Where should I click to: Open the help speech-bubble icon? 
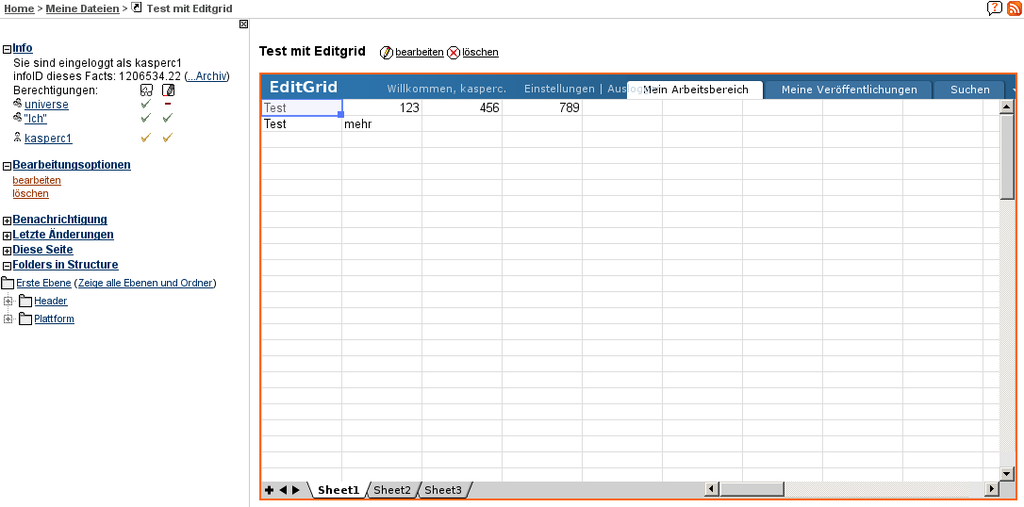pyautogui.click(x=994, y=8)
